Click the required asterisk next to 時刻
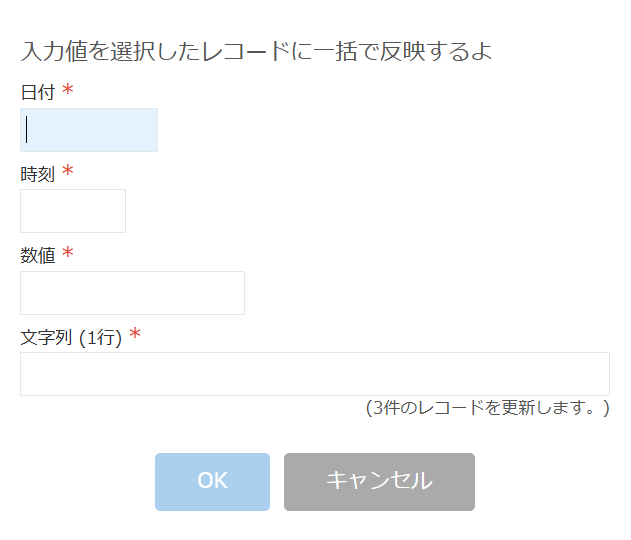Image resolution: width=631 pixels, height=540 pixels. coord(68,172)
